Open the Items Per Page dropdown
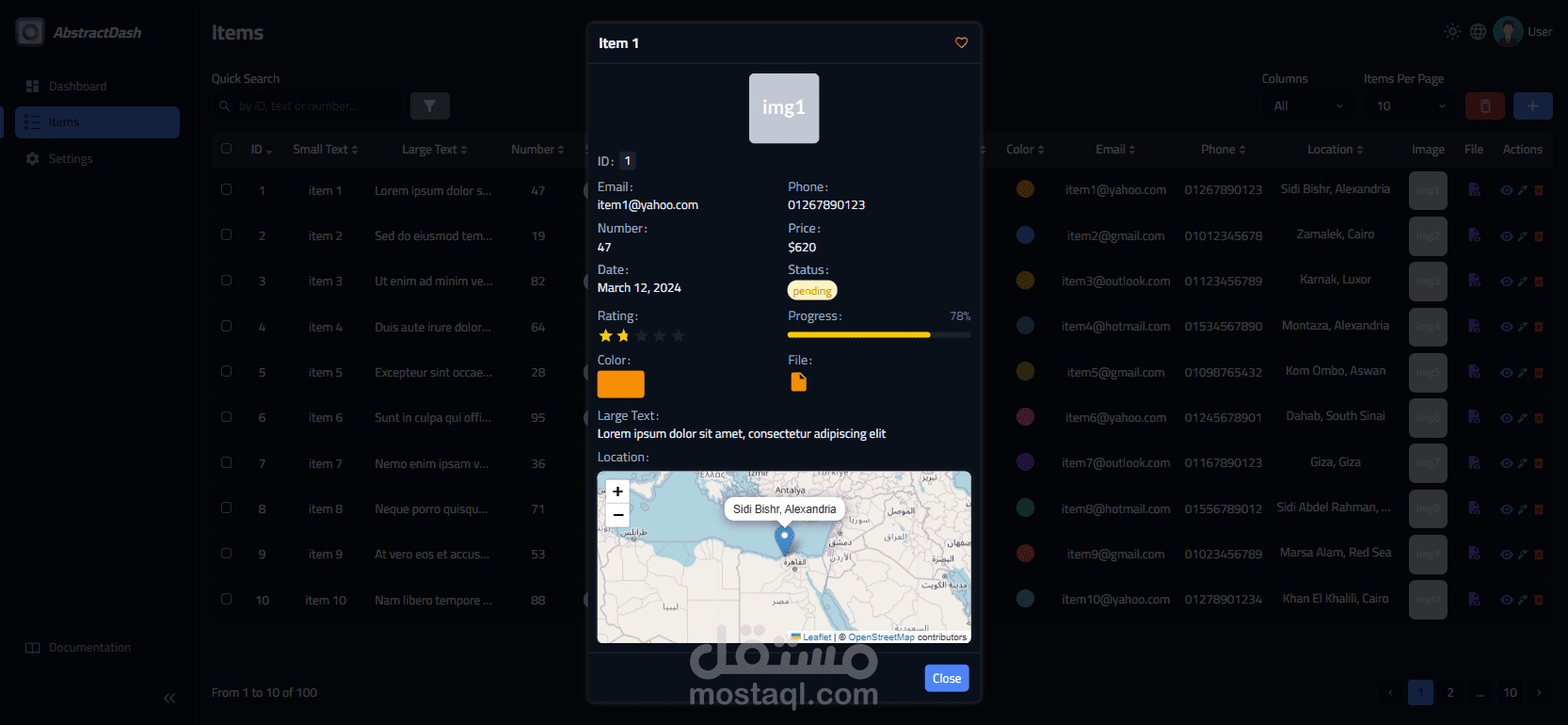The width and height of the screenshot is (1568, 725). click(1411, 106)
